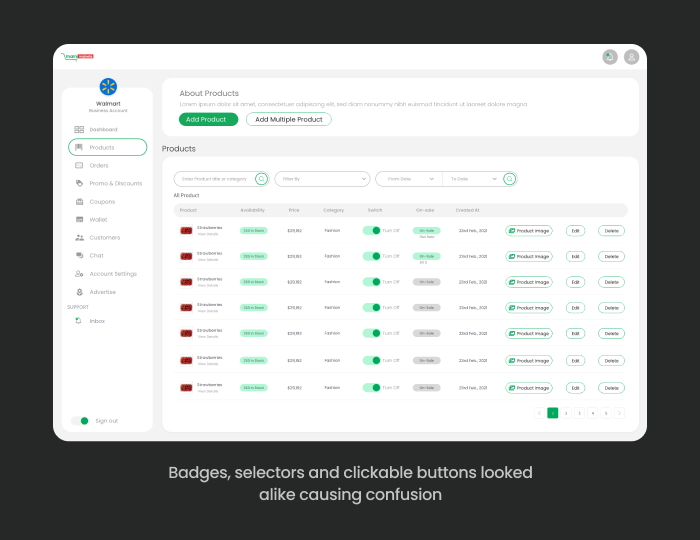Click the Price column header
700x540 pixels.
coord(294,210)
